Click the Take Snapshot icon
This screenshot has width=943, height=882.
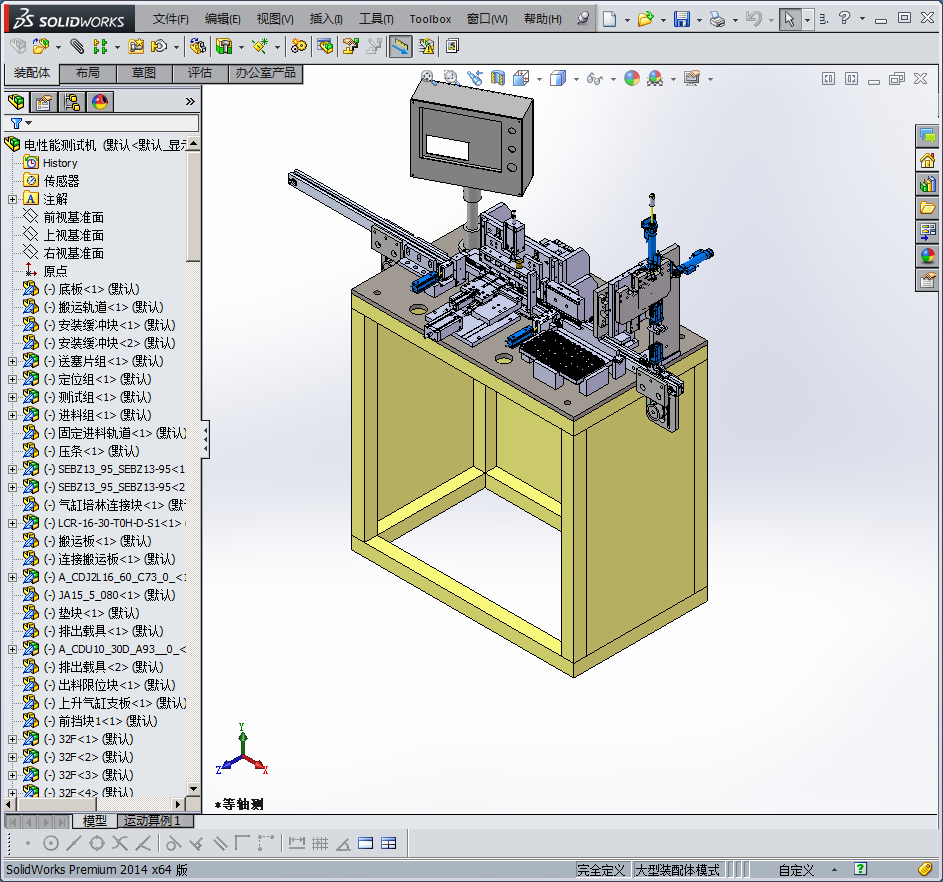[452, 46]
